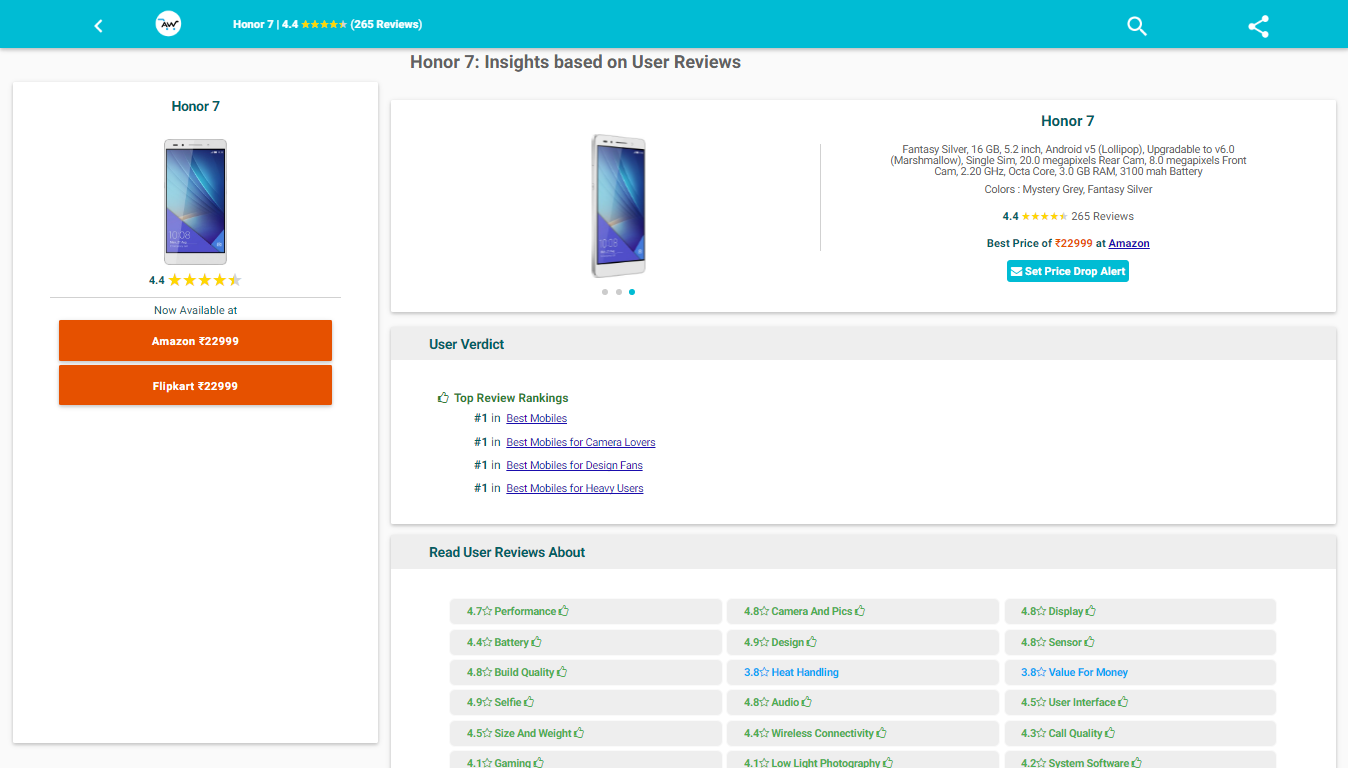Open Best Mobiles for Camera Lovers
Screen dimensions: 1348x768
(581, 442)
